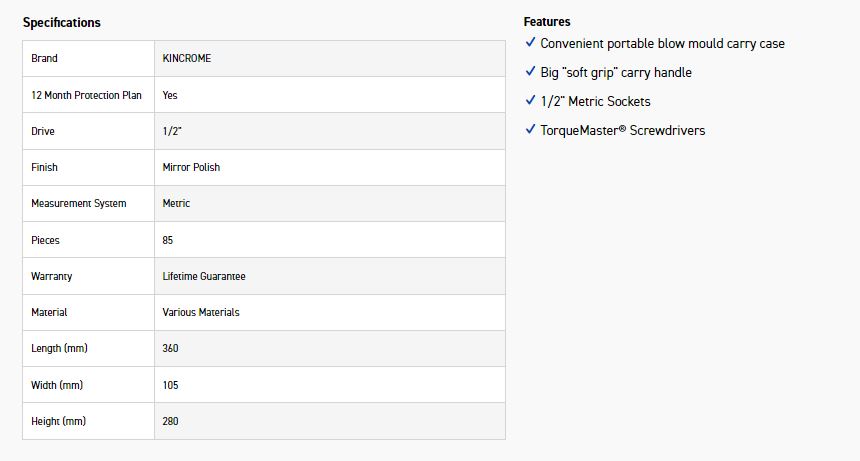Click the checkmark beside 1/2" Metric Sockets
The image size is (860, 461).
(530, 101)
